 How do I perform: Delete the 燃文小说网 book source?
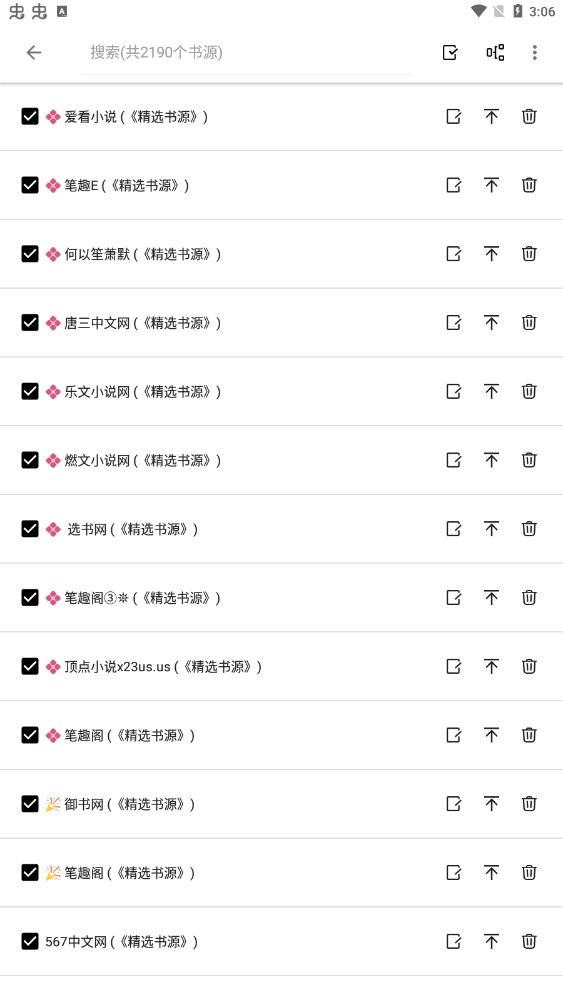pyautogui.click(x=529, y=460)
